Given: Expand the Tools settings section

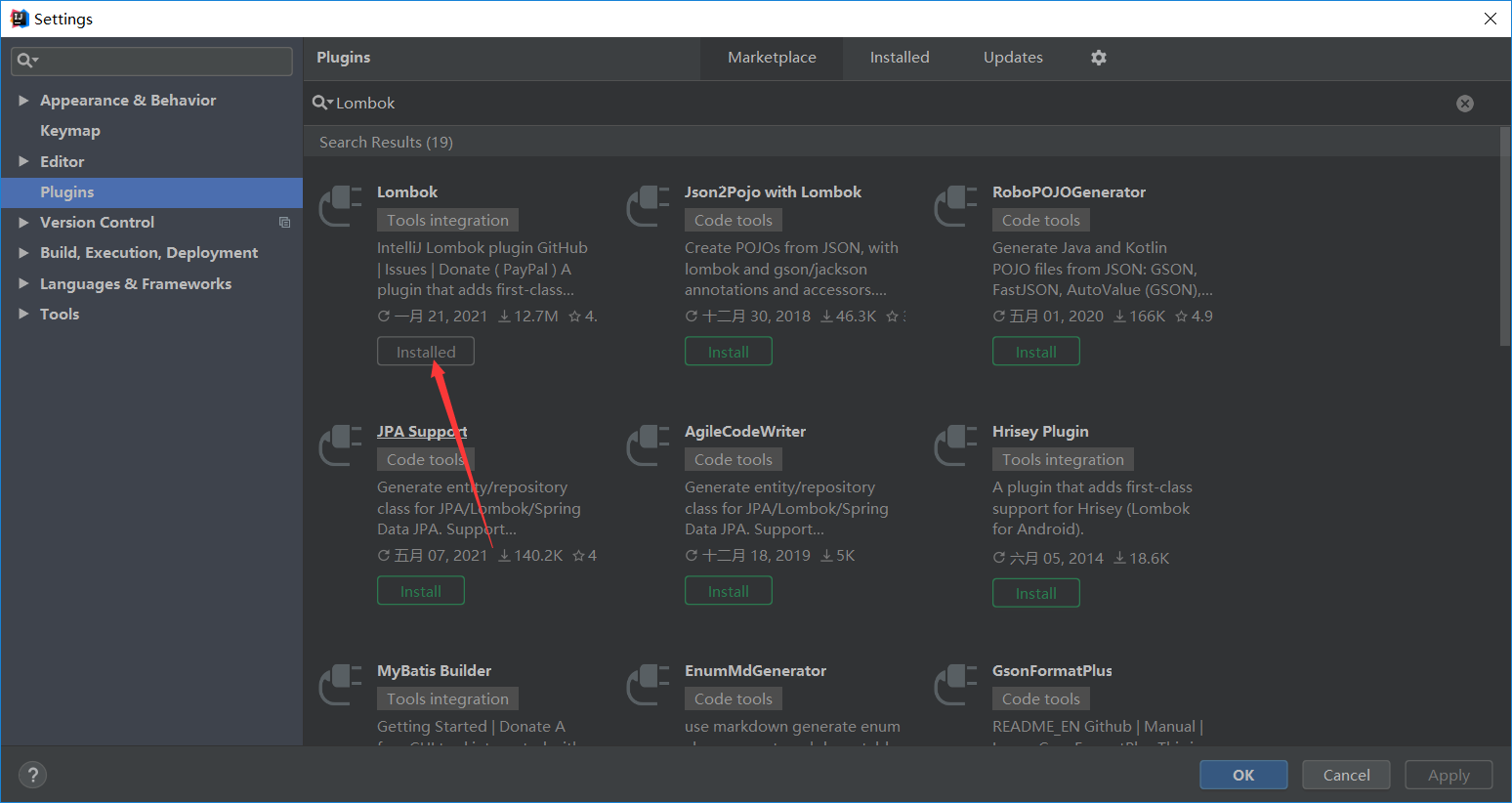Looking at the screenshot, I should pyautogui.click(x=23, y=315).
